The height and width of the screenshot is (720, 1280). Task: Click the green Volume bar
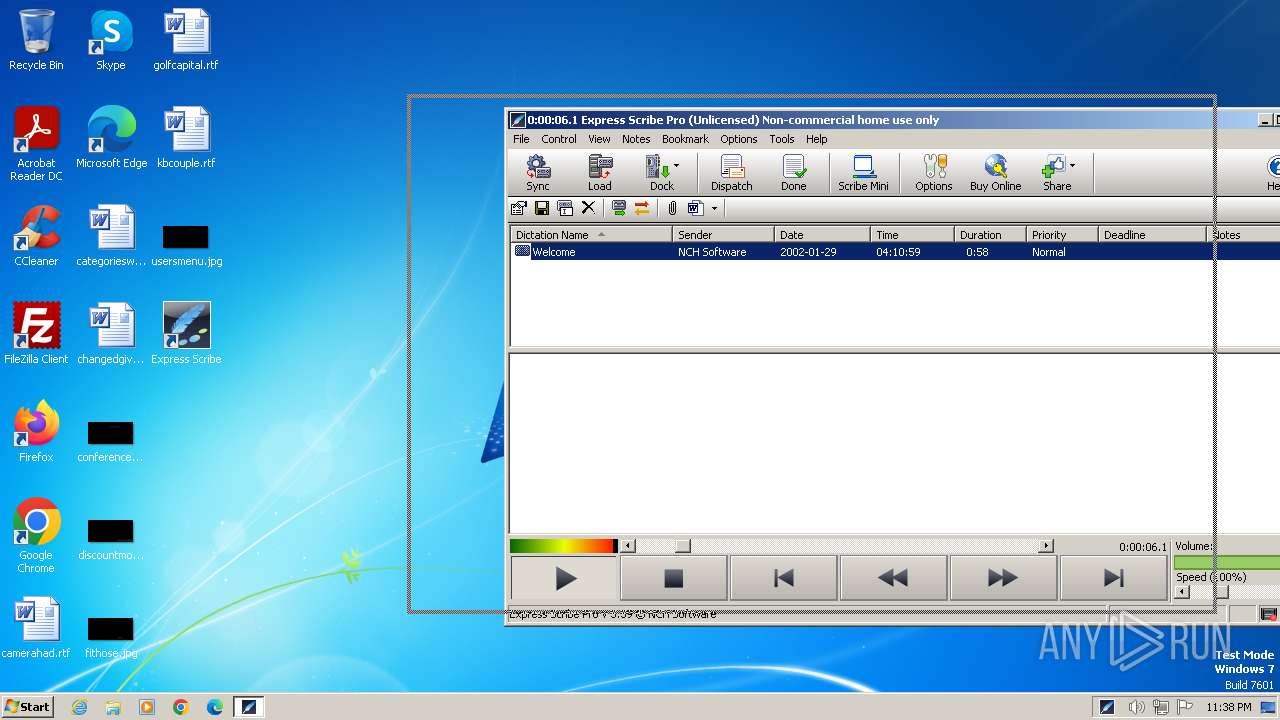pyautogui.click(x=1227, y=562)
